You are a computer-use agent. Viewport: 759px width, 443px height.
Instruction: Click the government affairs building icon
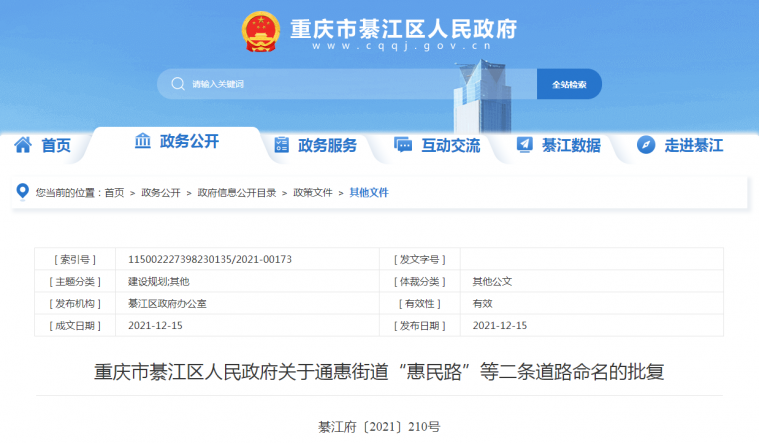pyautogui.click(x=143, y=141)
